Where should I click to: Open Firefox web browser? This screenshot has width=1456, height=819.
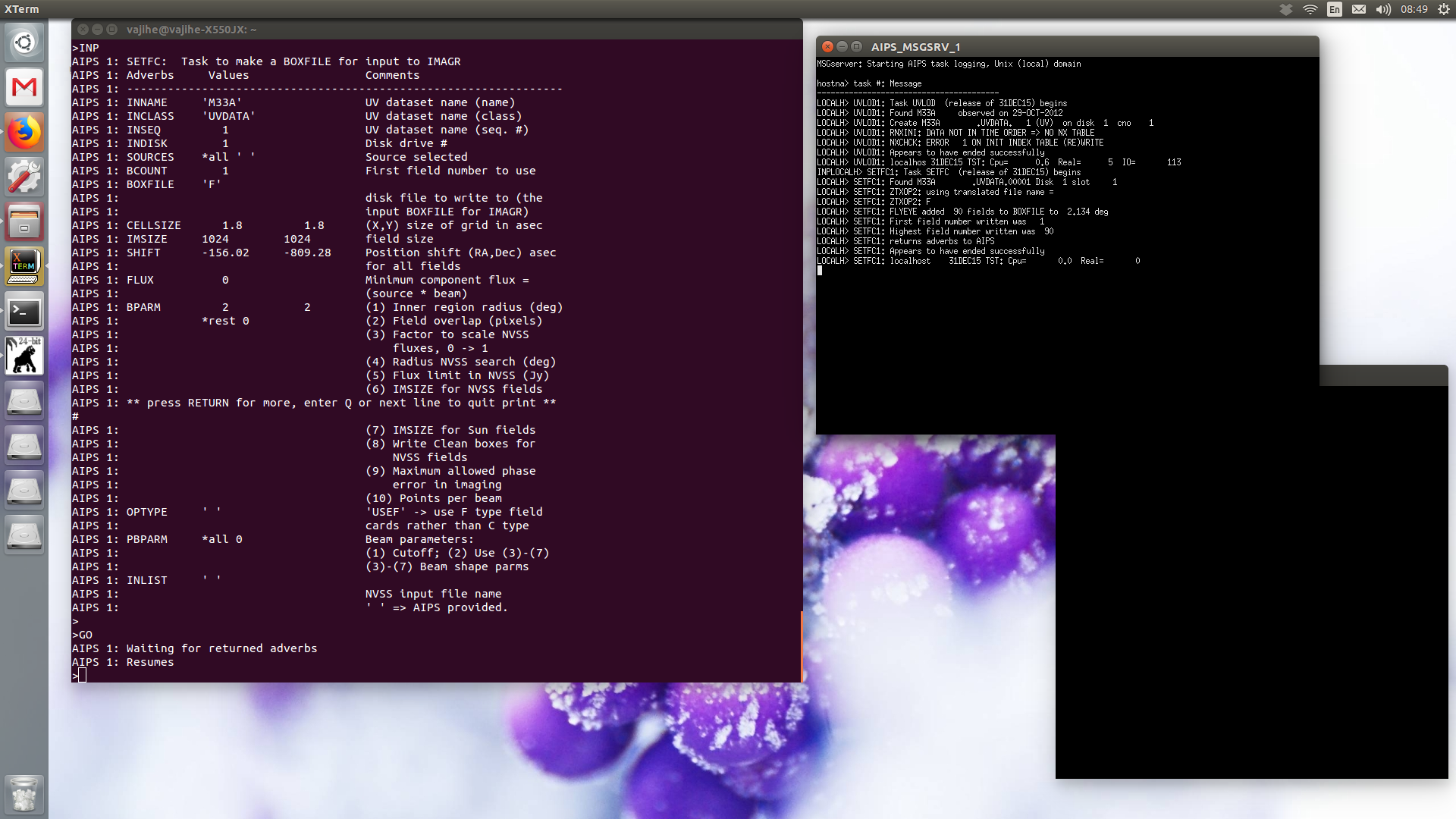click(x=24, y=132)
